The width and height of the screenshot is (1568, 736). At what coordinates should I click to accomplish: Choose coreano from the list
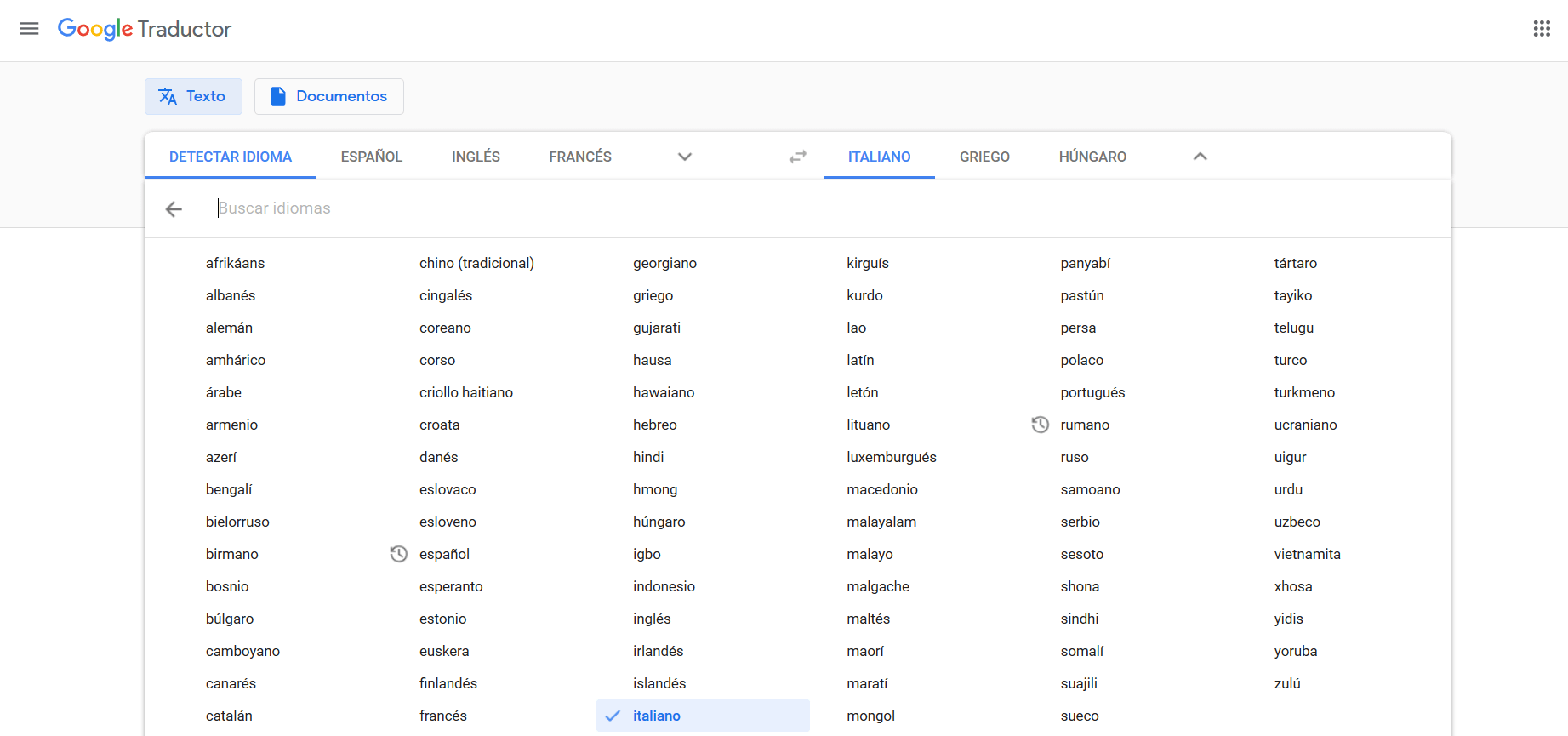point(445,328)
